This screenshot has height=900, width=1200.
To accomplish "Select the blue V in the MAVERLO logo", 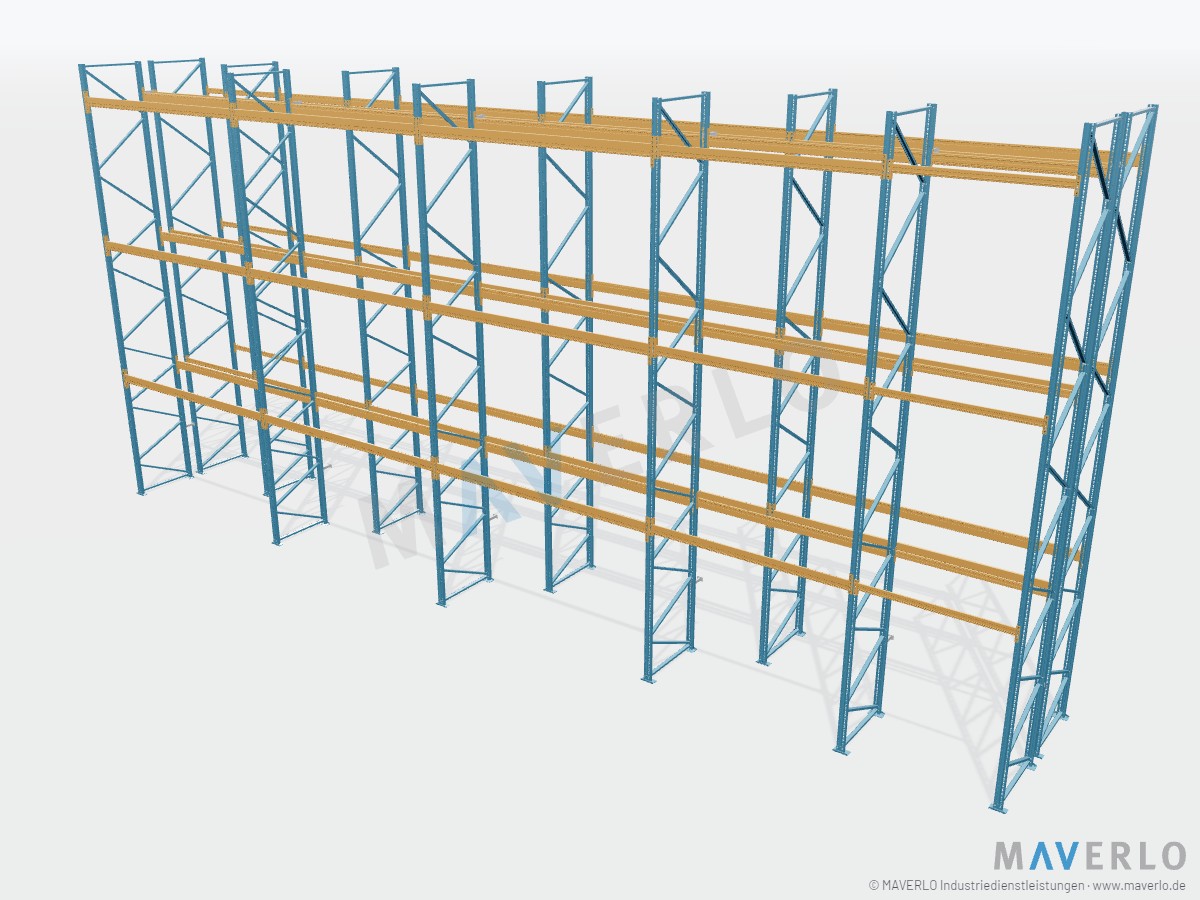I will pyautogui.click(x=1062, y=856).
